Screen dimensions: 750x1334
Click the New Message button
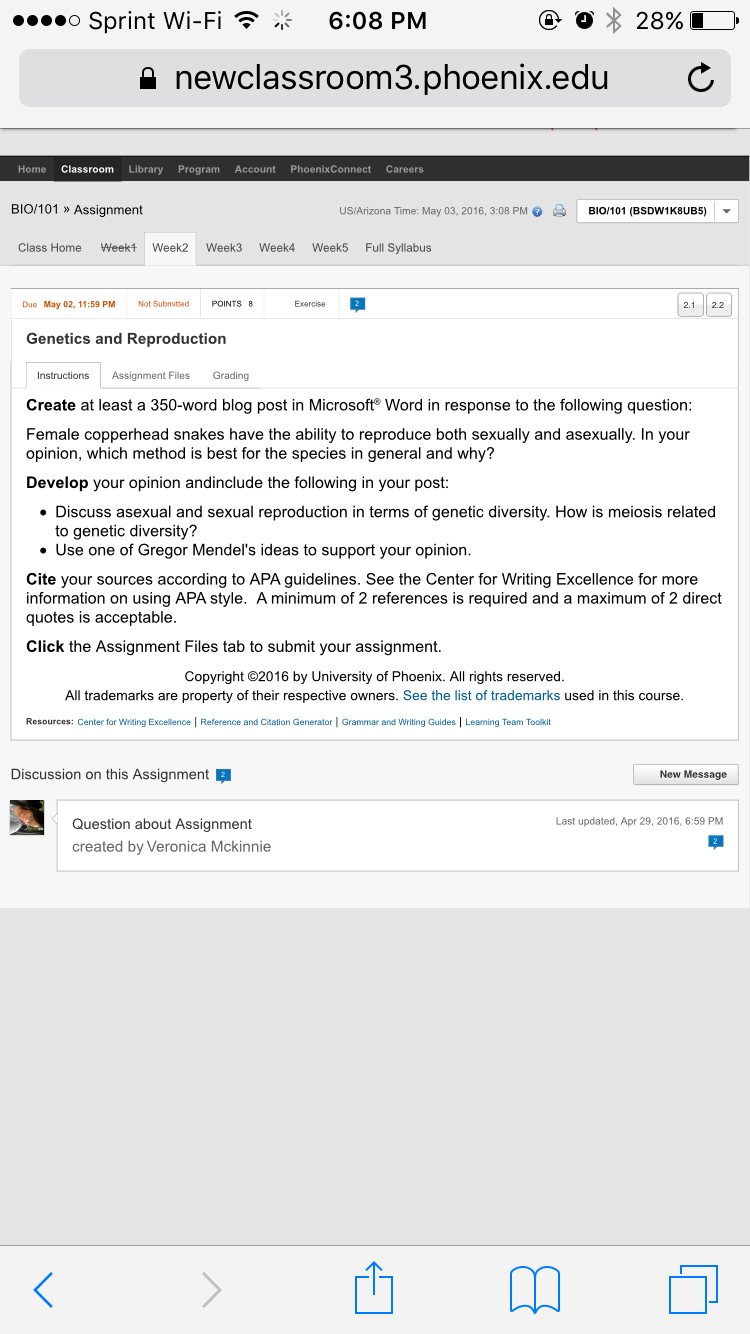(686, 774)
